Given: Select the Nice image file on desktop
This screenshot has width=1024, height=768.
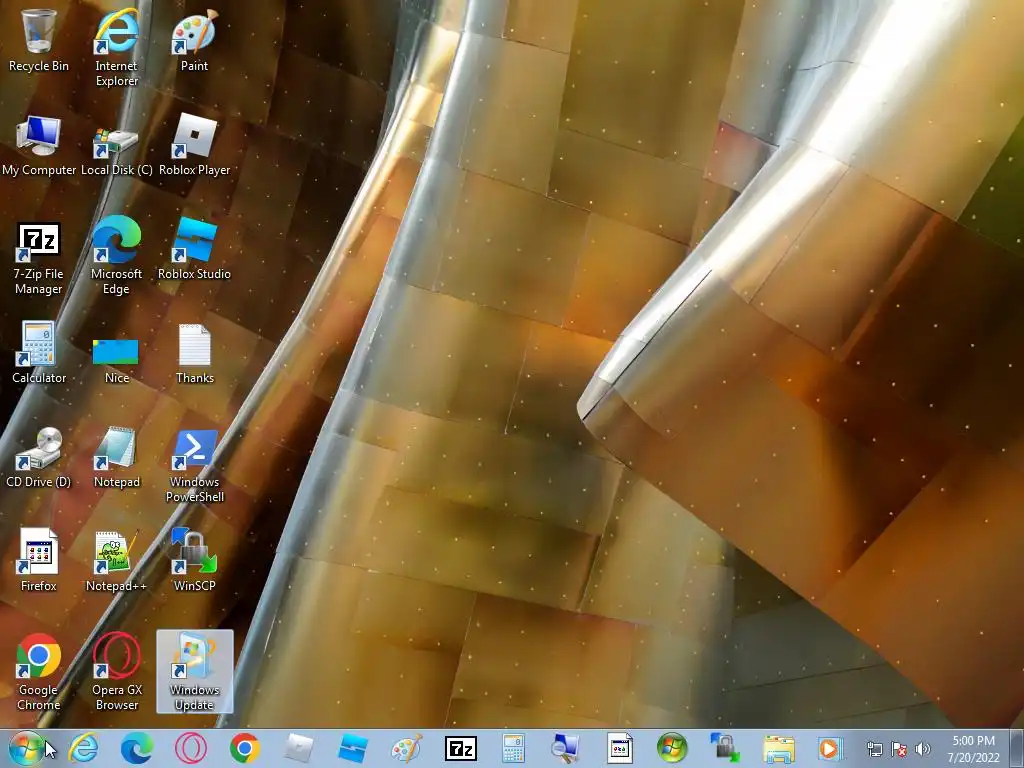Looking at the screenshot, I should 116,360.
